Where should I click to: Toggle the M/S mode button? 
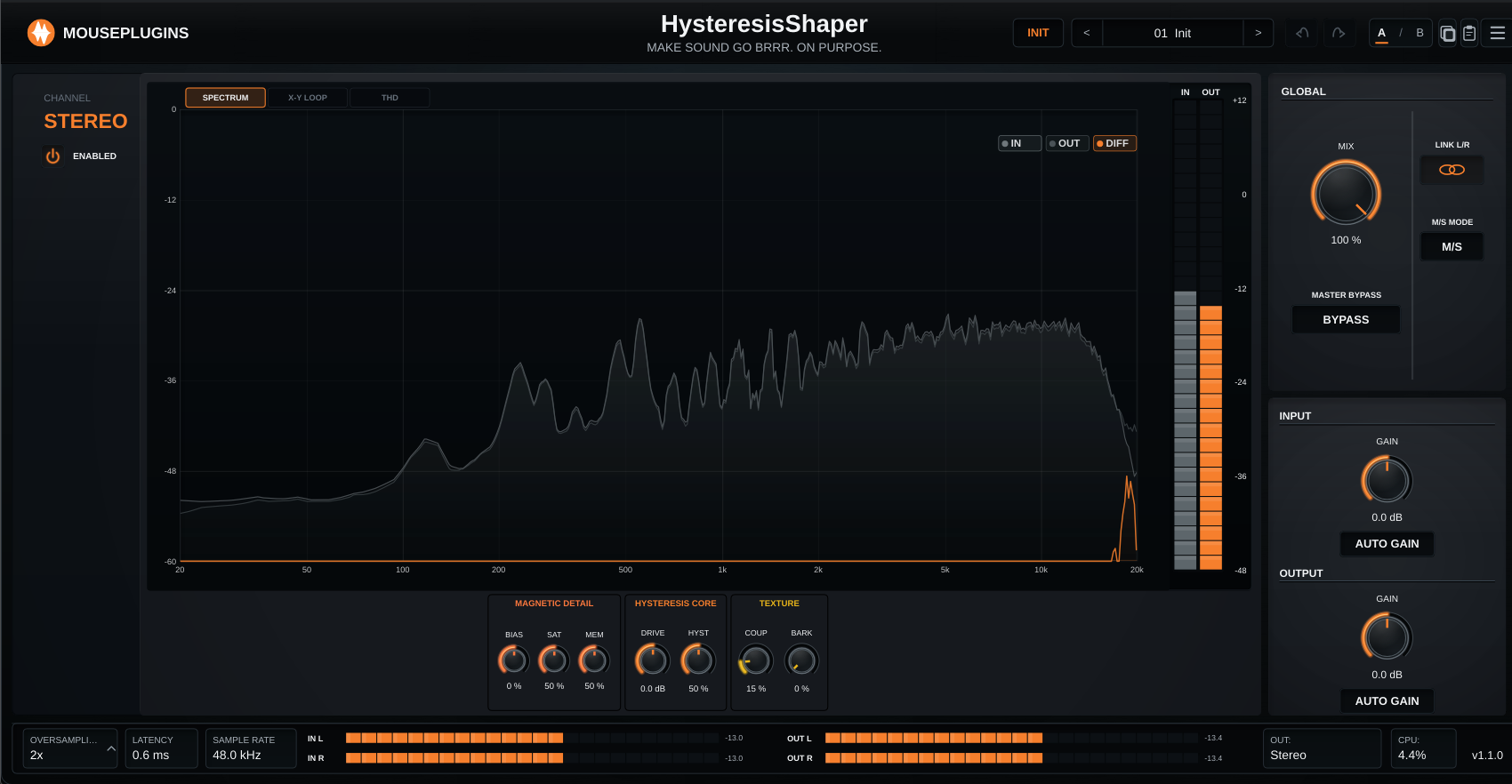[1452, 247]
